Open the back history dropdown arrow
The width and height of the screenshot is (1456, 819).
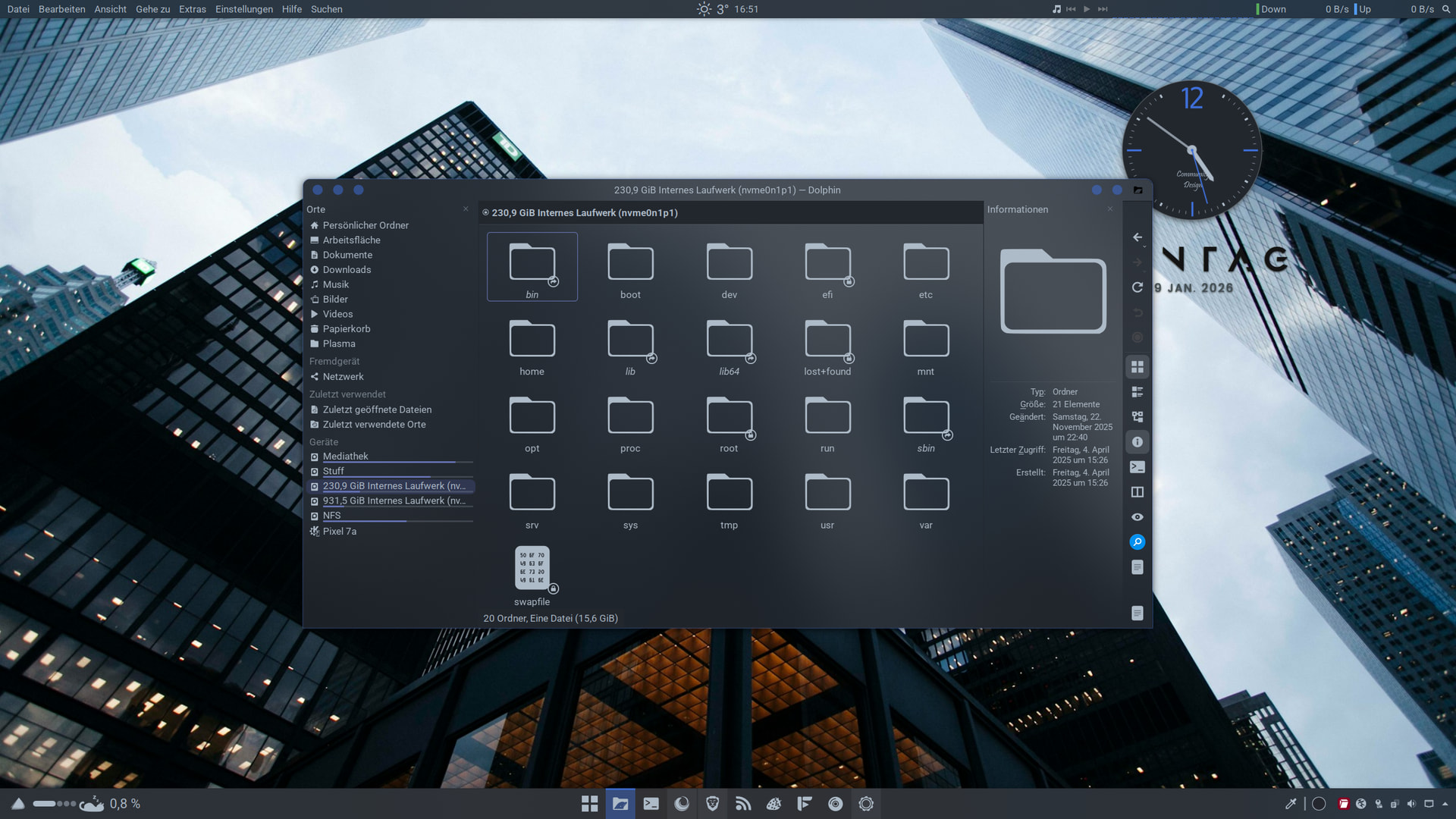[1144, 246]
